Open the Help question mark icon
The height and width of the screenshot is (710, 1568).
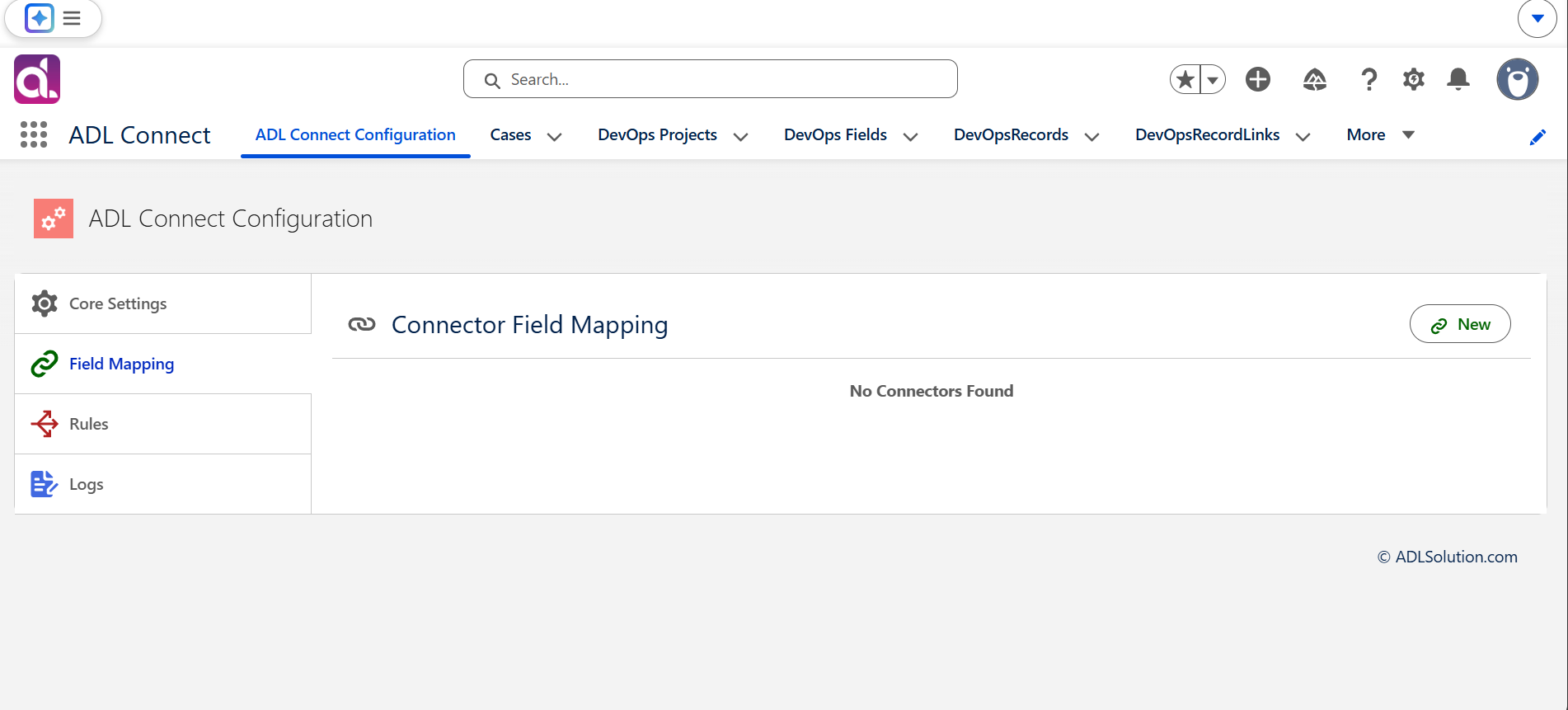coord(1368,80)
